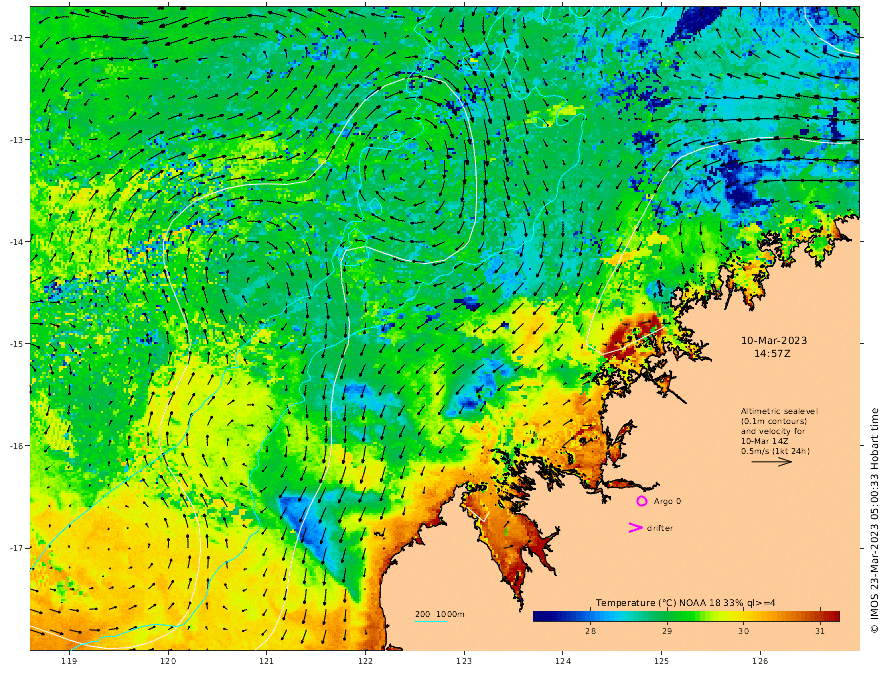This screenshot has width=880, height=680.
Task: Click the 126 longitude axis label
Action: pos(760,661)
